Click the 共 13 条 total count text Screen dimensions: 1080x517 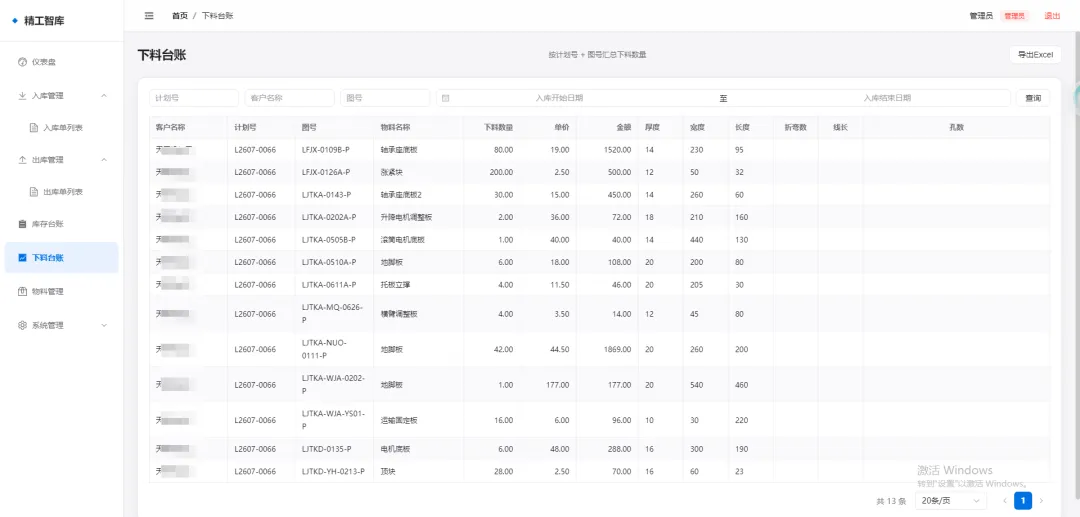[891, 501]
